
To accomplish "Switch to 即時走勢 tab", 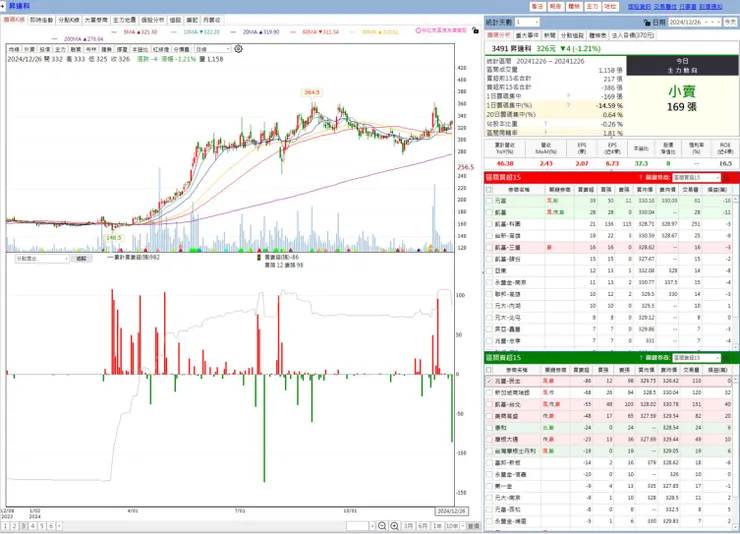I will pyautogui.click(x=42, y=20).
